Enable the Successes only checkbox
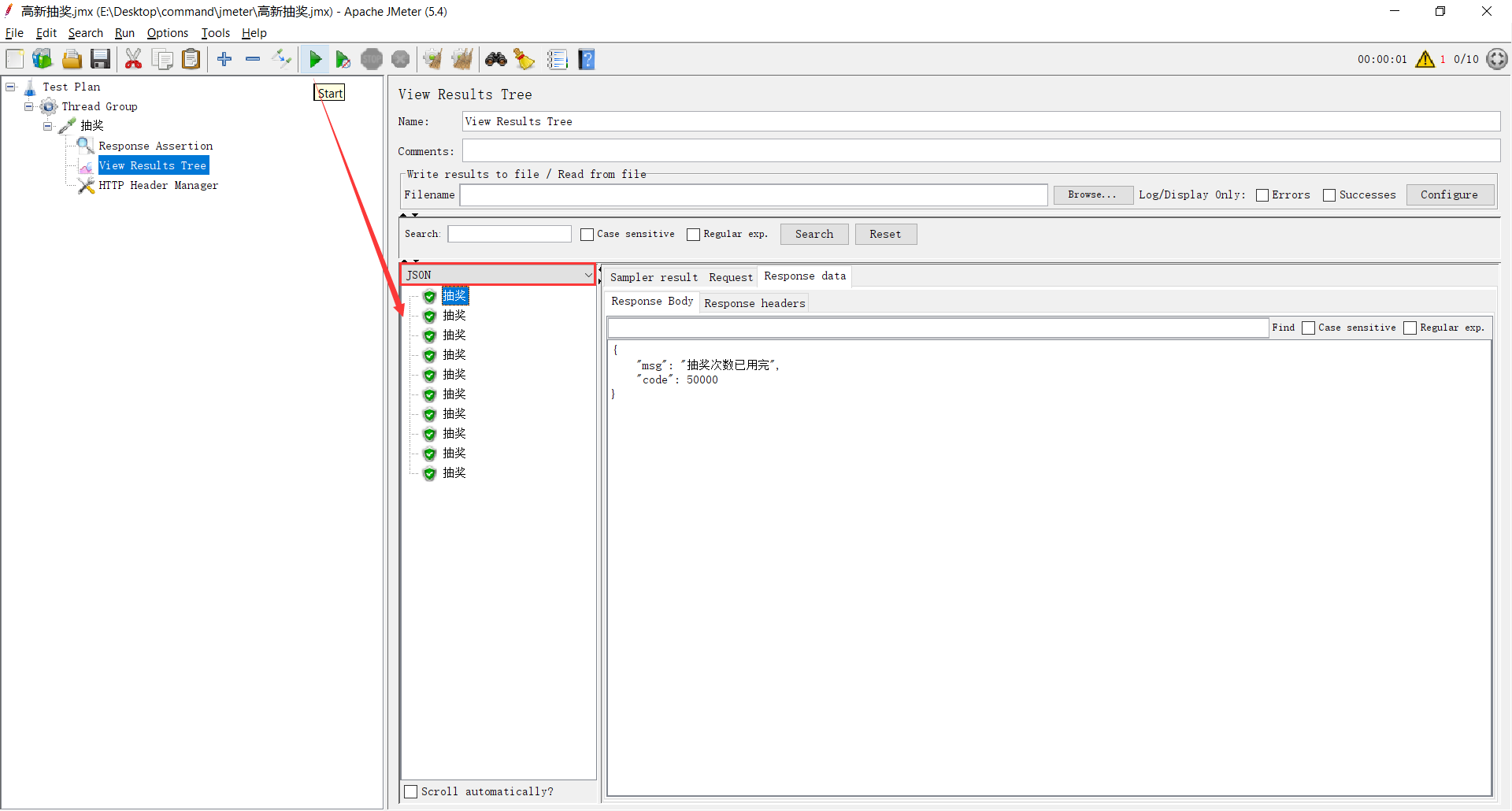This screenshot has height=811, width=1512. 1329,195
